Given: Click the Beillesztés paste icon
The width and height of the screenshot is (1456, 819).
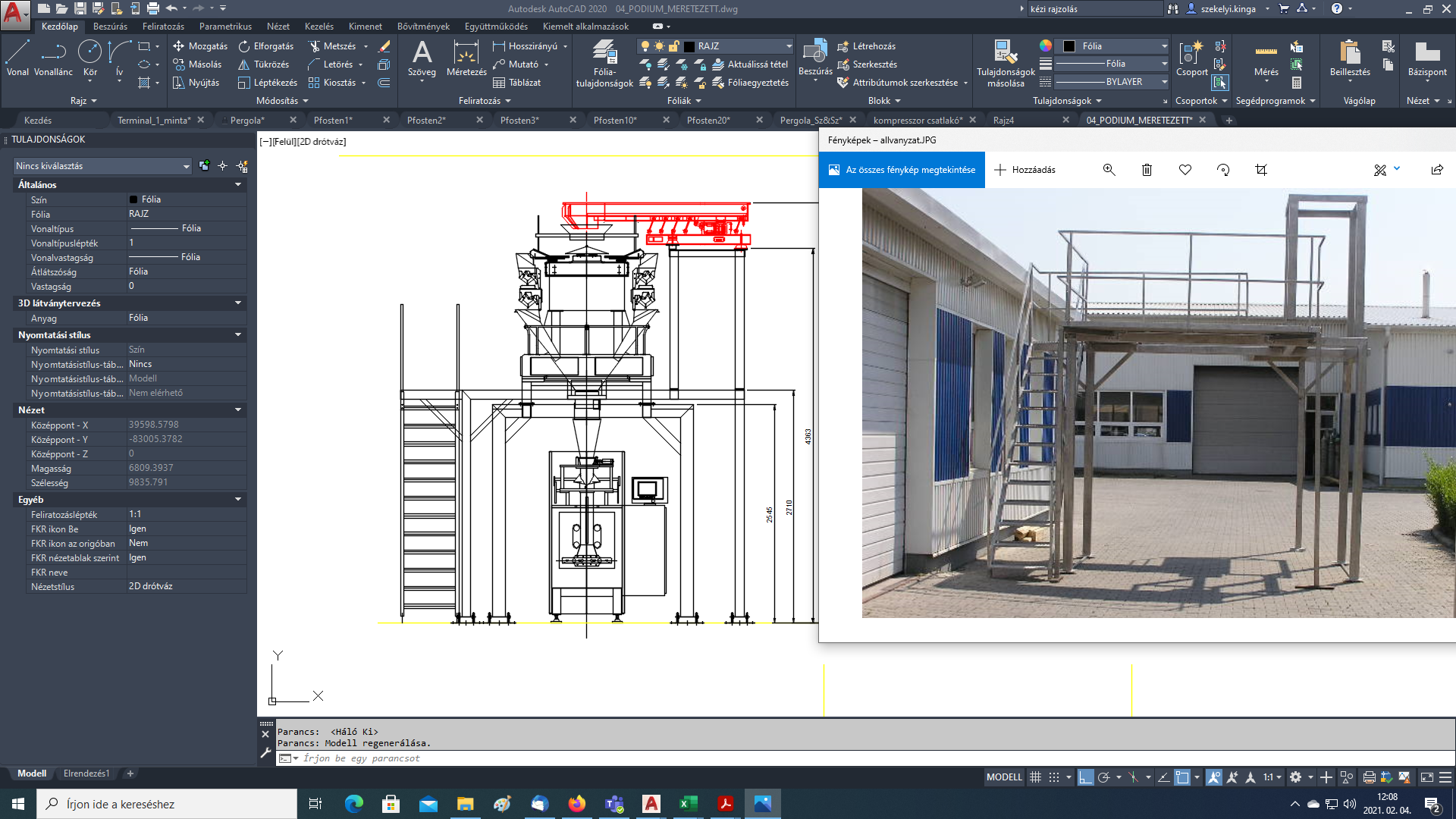Looking at the screenshot, I should point(1350,58).
